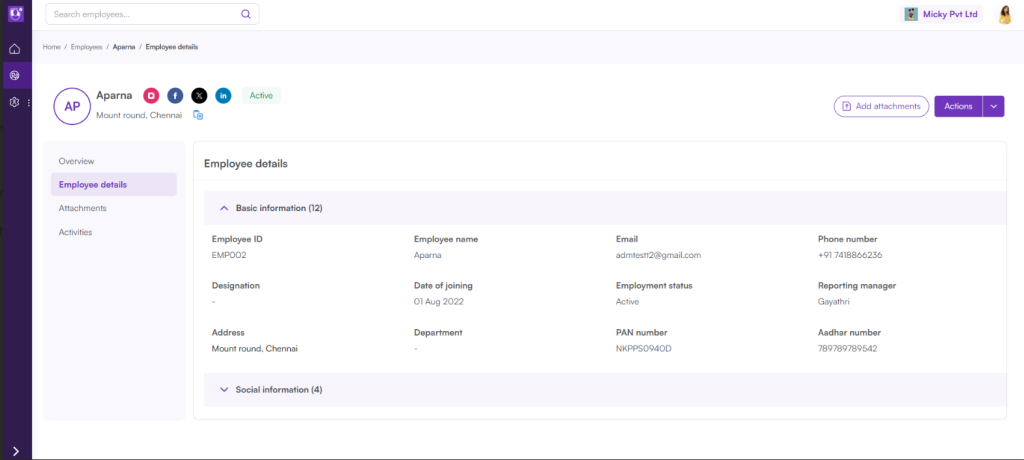Viewport: 1024px width, 460px height.
Task: Click the Aadhar number 789789789542
Action: pyautogui.click(x=847, y=348)
